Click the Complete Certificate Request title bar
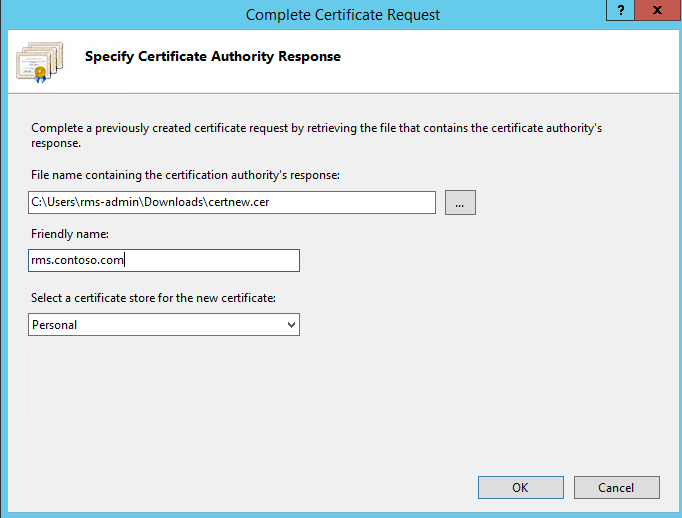The height and width of the screenshot is (518, 682). pyautogui.click(x=343, y=15)
